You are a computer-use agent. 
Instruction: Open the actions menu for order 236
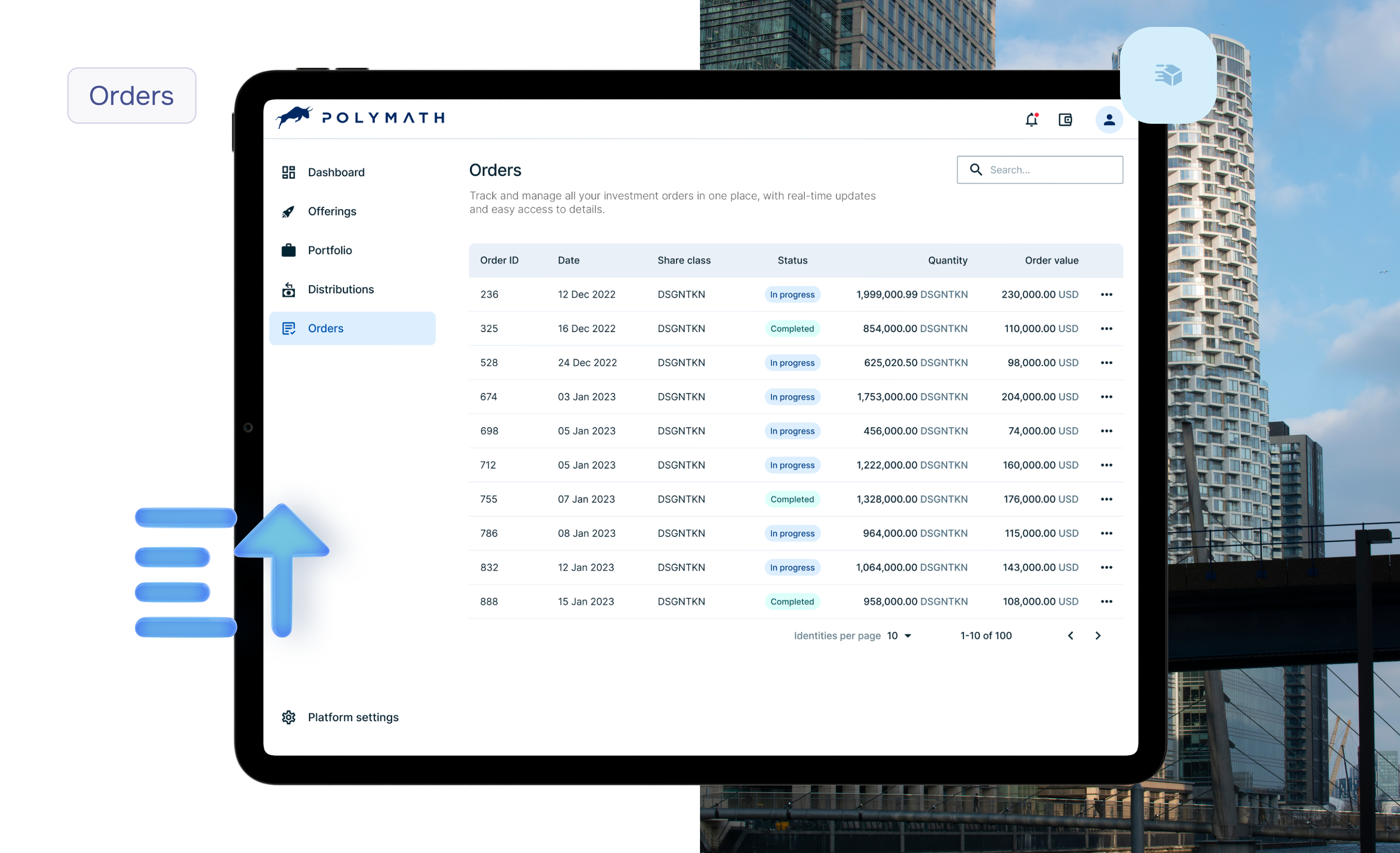click(1107, 294)
